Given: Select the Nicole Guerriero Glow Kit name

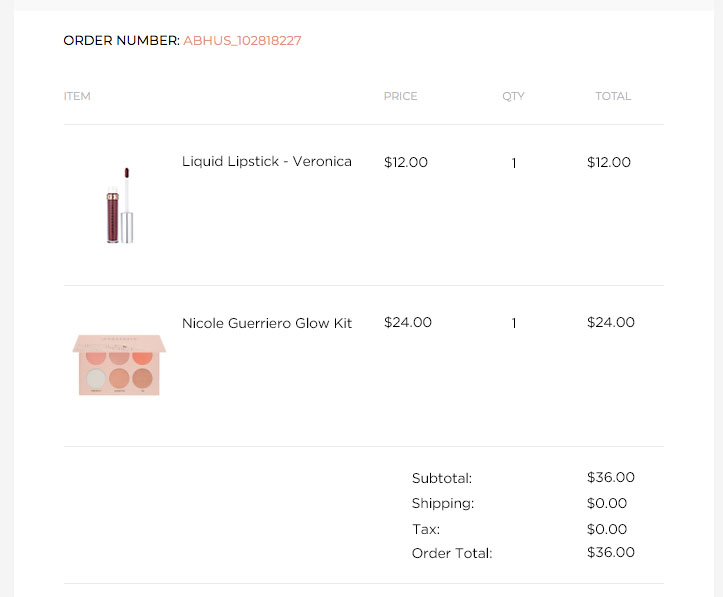Looking at the screenshot, I should 267,323.
